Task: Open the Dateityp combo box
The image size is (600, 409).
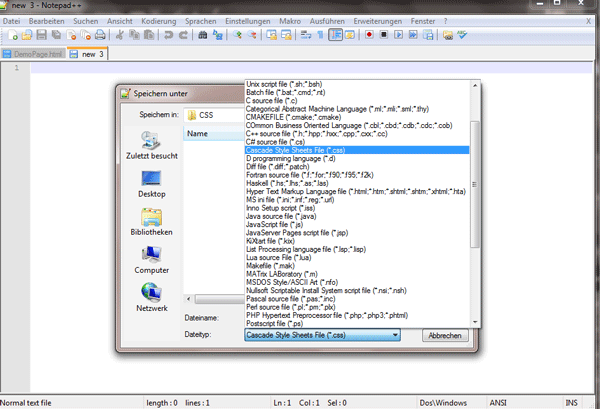Action: click(x=323, y=335)
